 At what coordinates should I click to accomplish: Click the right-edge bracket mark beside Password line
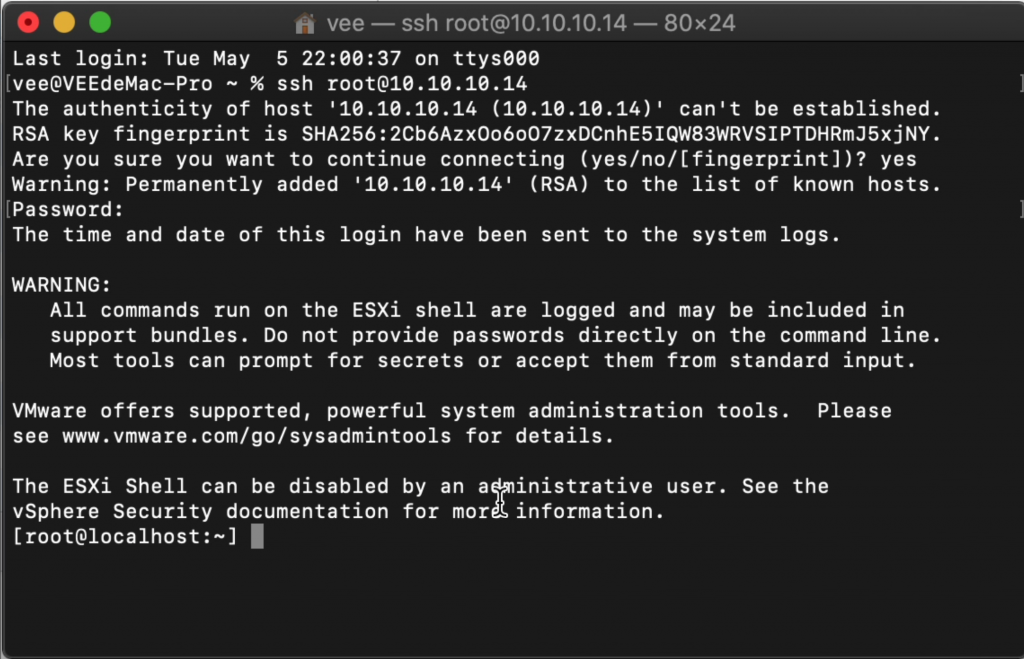1021,209
